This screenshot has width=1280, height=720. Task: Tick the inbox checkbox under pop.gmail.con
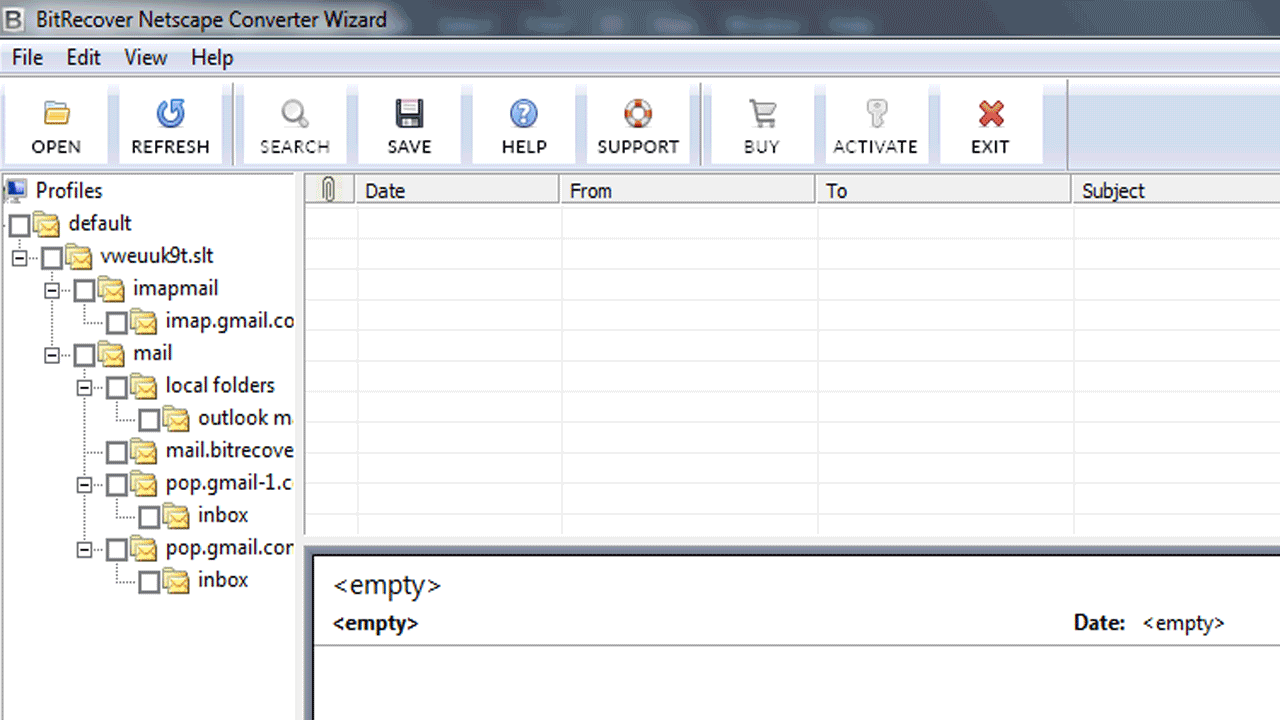[x=149, y=582]
